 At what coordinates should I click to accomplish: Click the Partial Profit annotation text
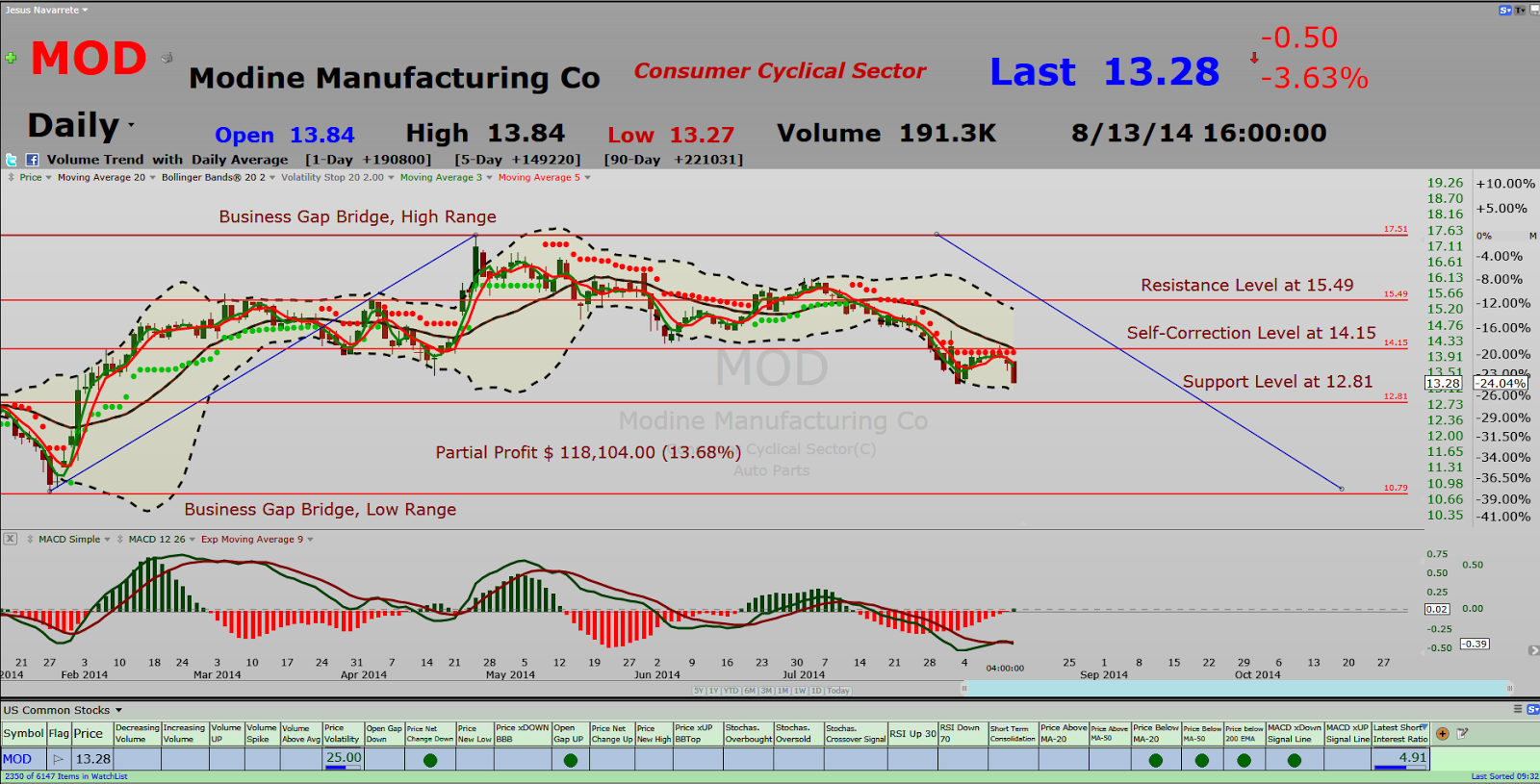click(x=588, y=452)
